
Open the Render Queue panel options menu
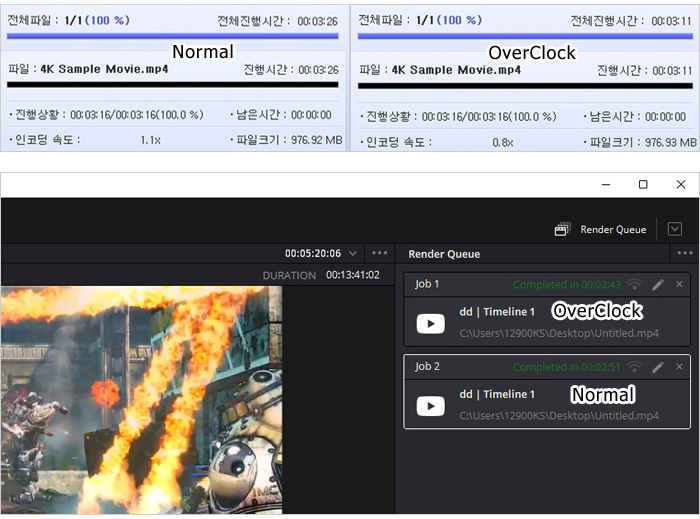click(x=684, y=254)
